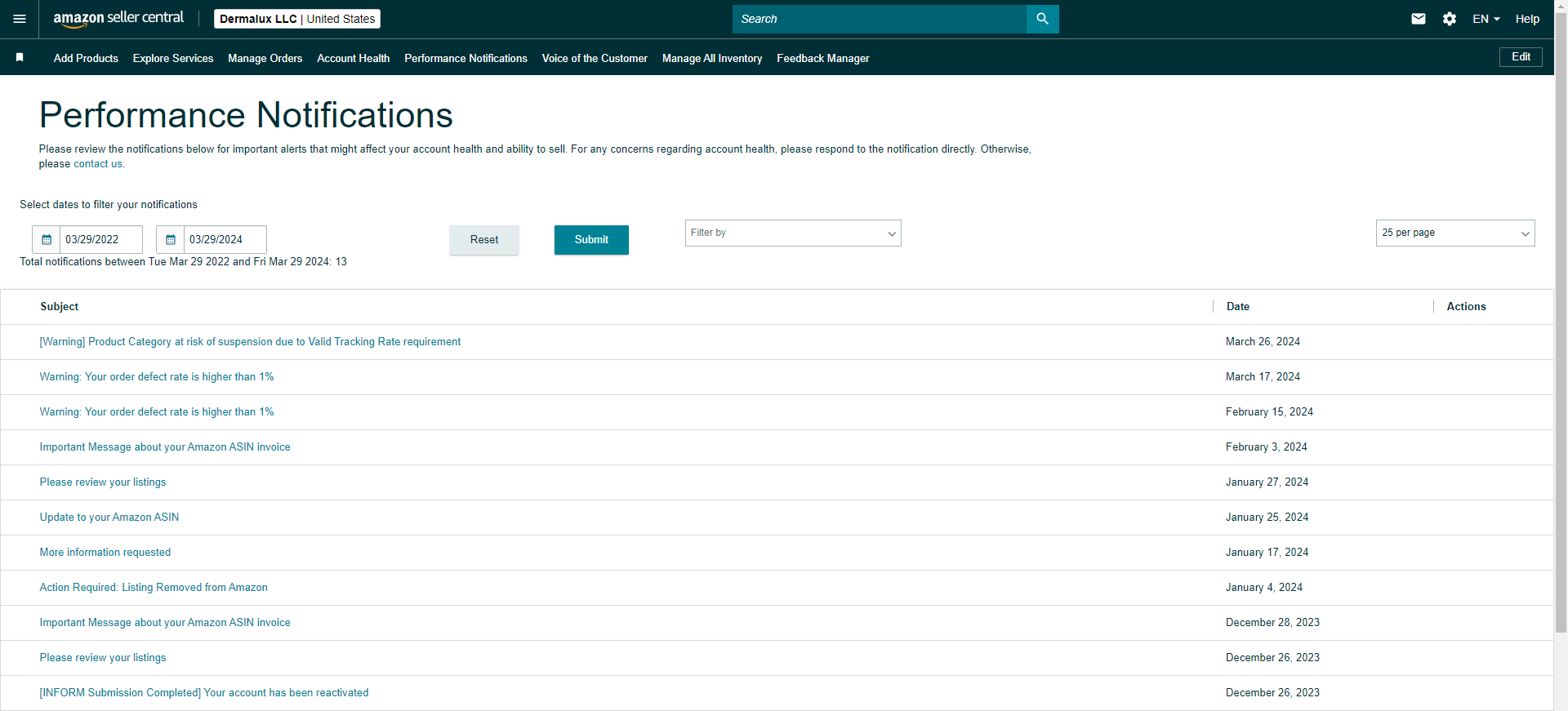This screenshot has height=711, width=1568.
Task: Click the Reset button
Action: 484,240
